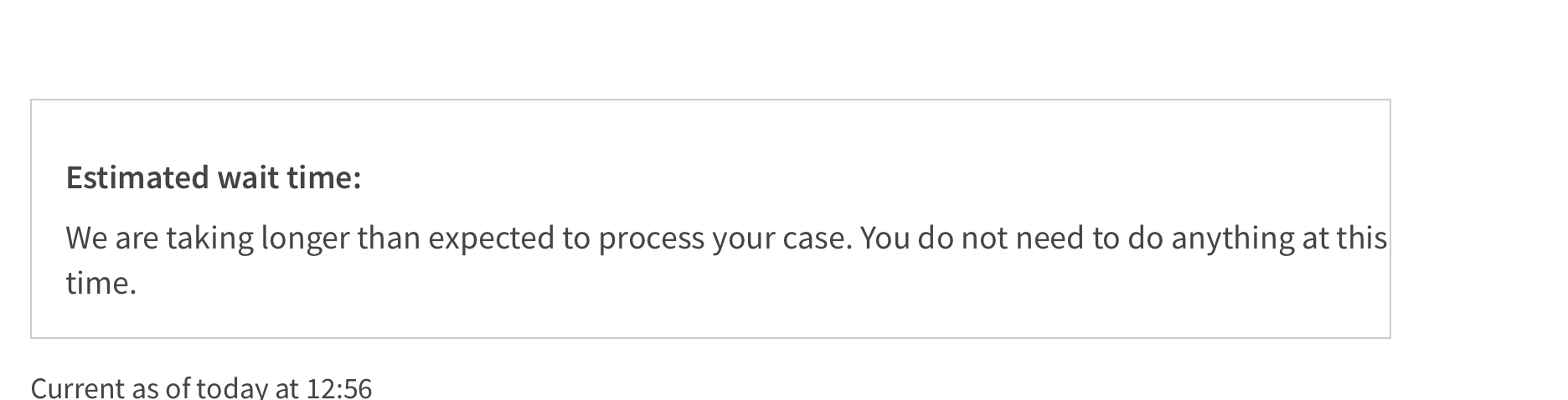1568x400 pixels.
Task: Select the word 'Estimated' in the heading
Action: (137, 178)
